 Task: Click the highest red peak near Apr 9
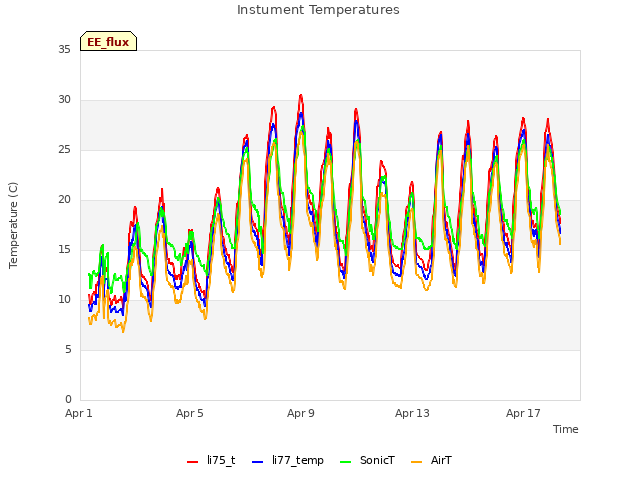[x=301, y=96]
